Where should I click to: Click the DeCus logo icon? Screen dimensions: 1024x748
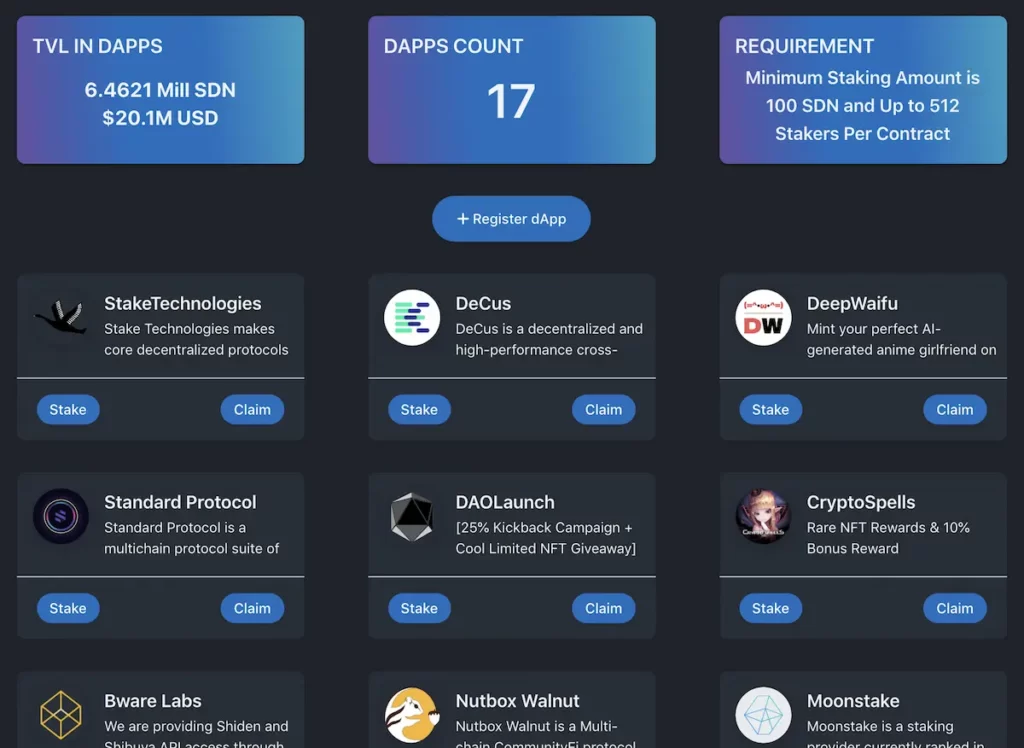[x=412, y=317]
